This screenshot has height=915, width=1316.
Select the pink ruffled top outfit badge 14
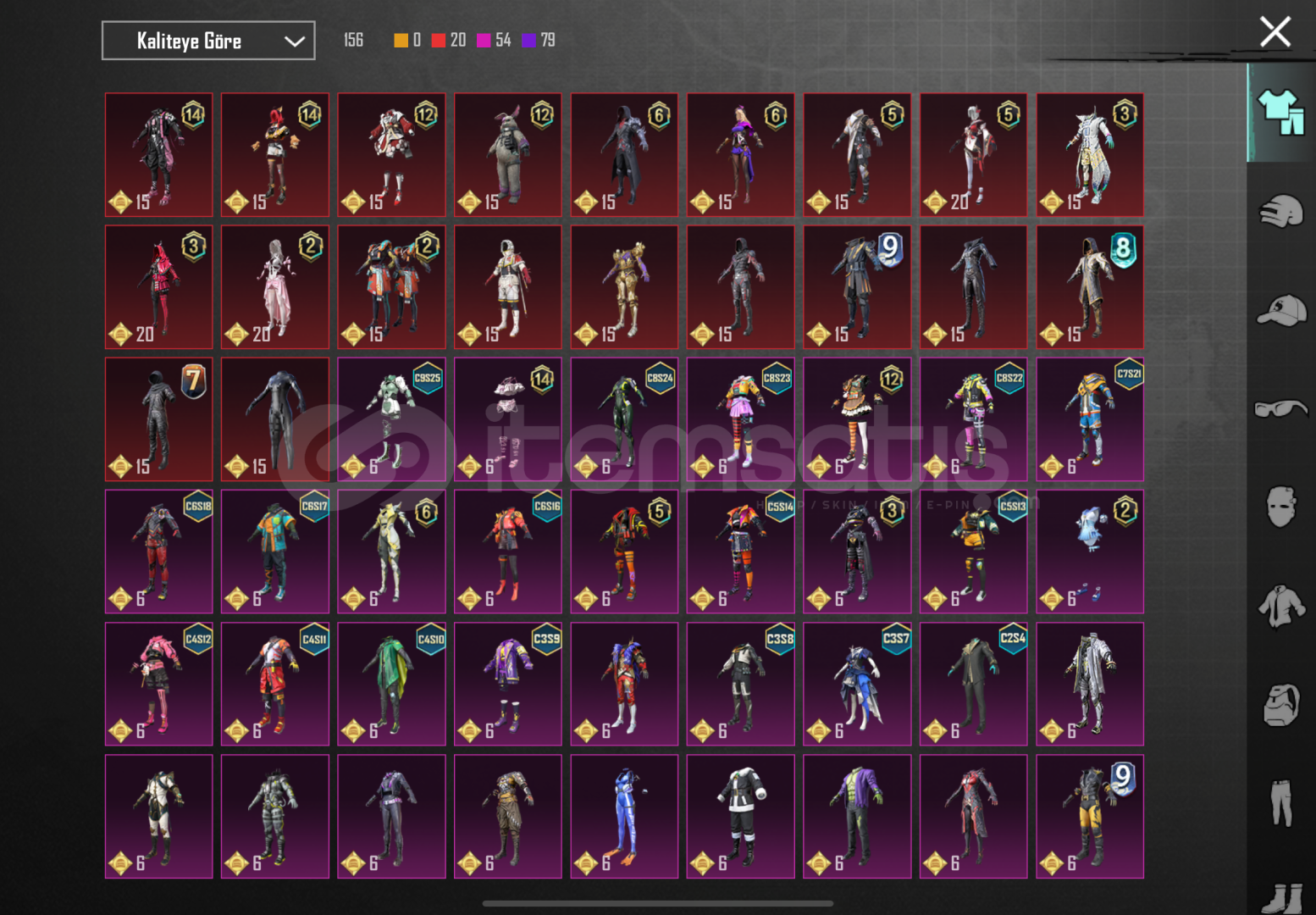pos(508,419)
